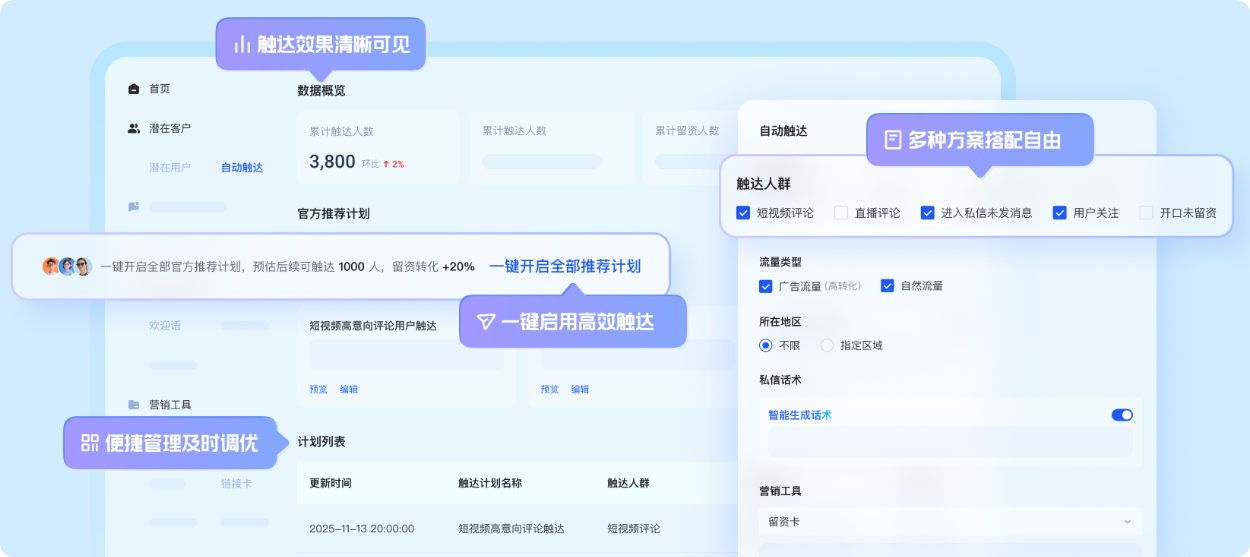Click 一键开启全部推荐计划 link
The width and height of the screenshot is (1250, 557).
565,267
